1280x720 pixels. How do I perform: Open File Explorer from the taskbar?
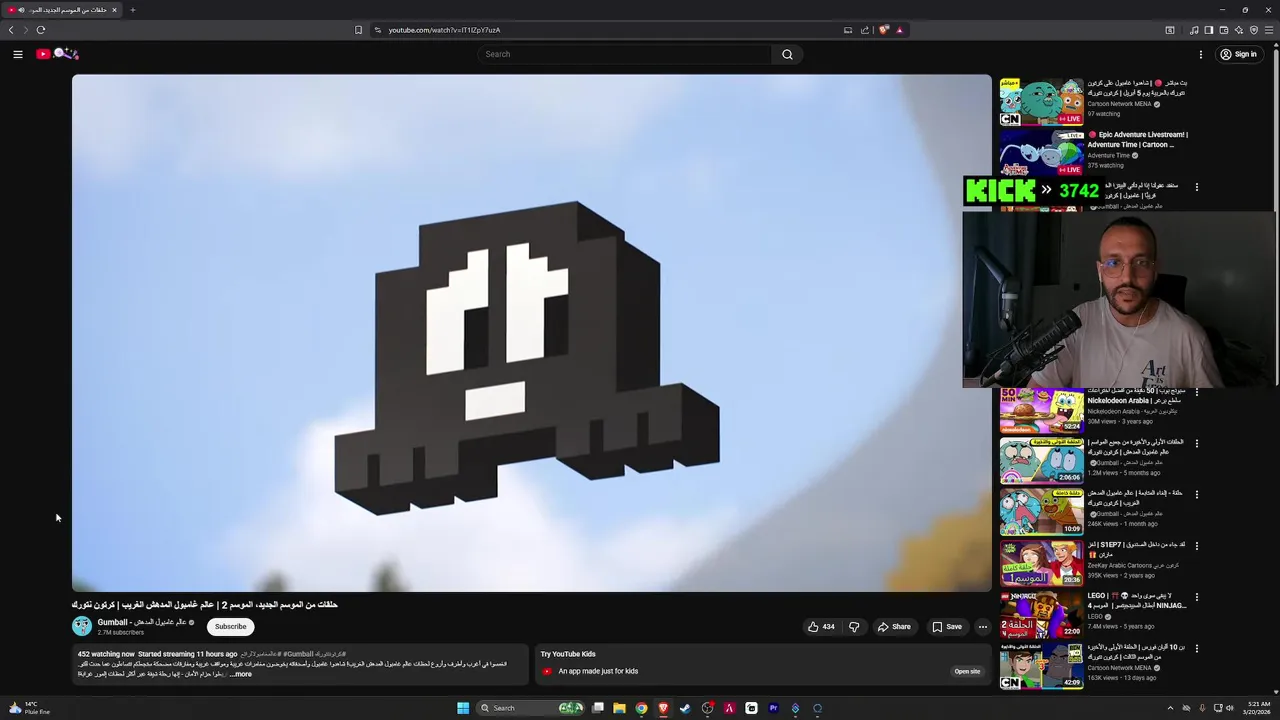[619, 708]
